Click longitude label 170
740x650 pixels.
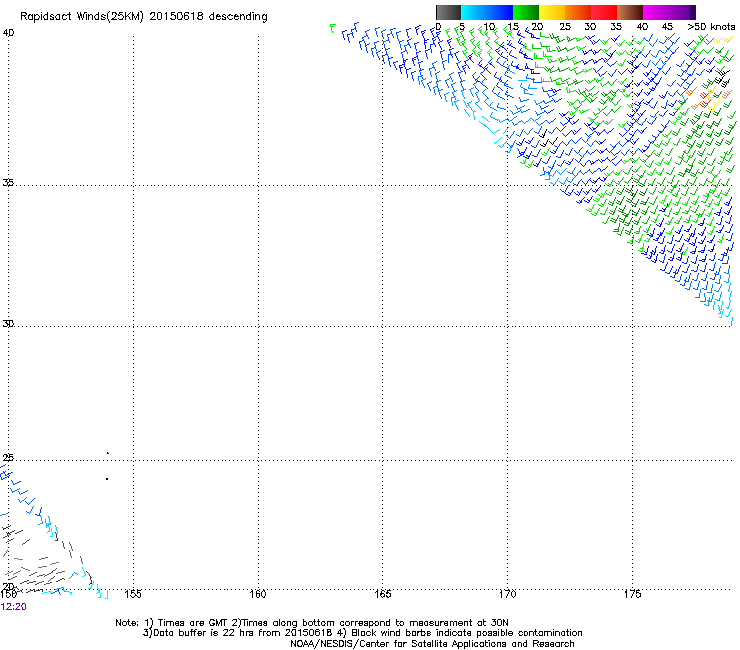(507, 594)
